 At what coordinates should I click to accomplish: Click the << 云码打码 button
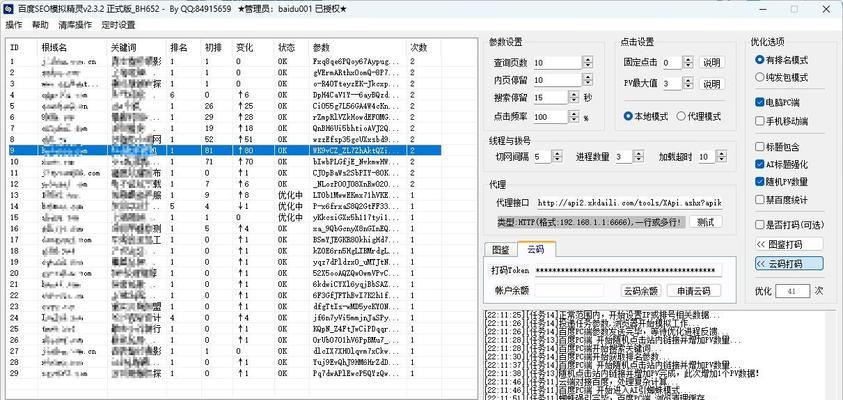(x=789, y=263)
